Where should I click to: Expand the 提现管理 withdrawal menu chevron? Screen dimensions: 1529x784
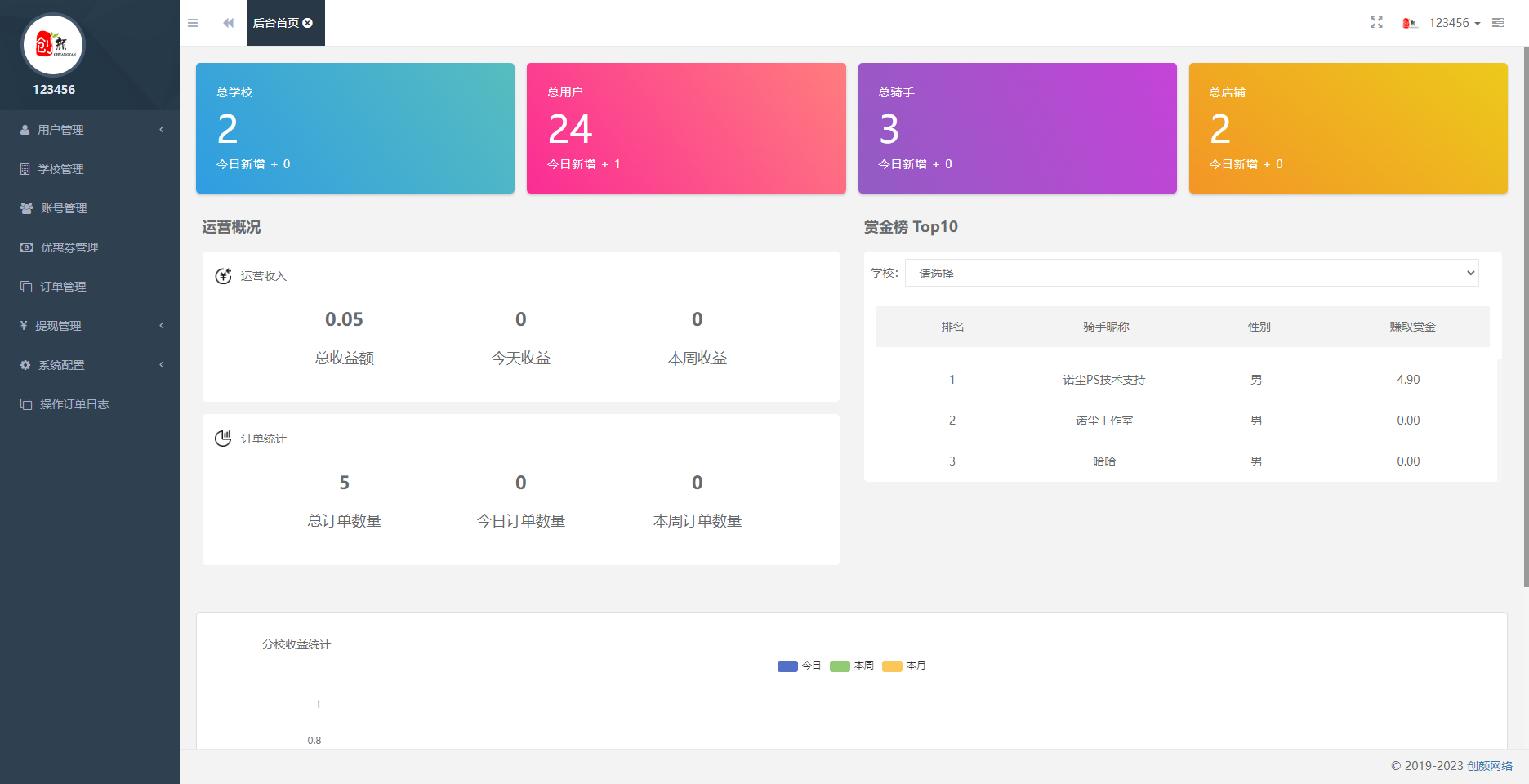click(x=161, y=326)
